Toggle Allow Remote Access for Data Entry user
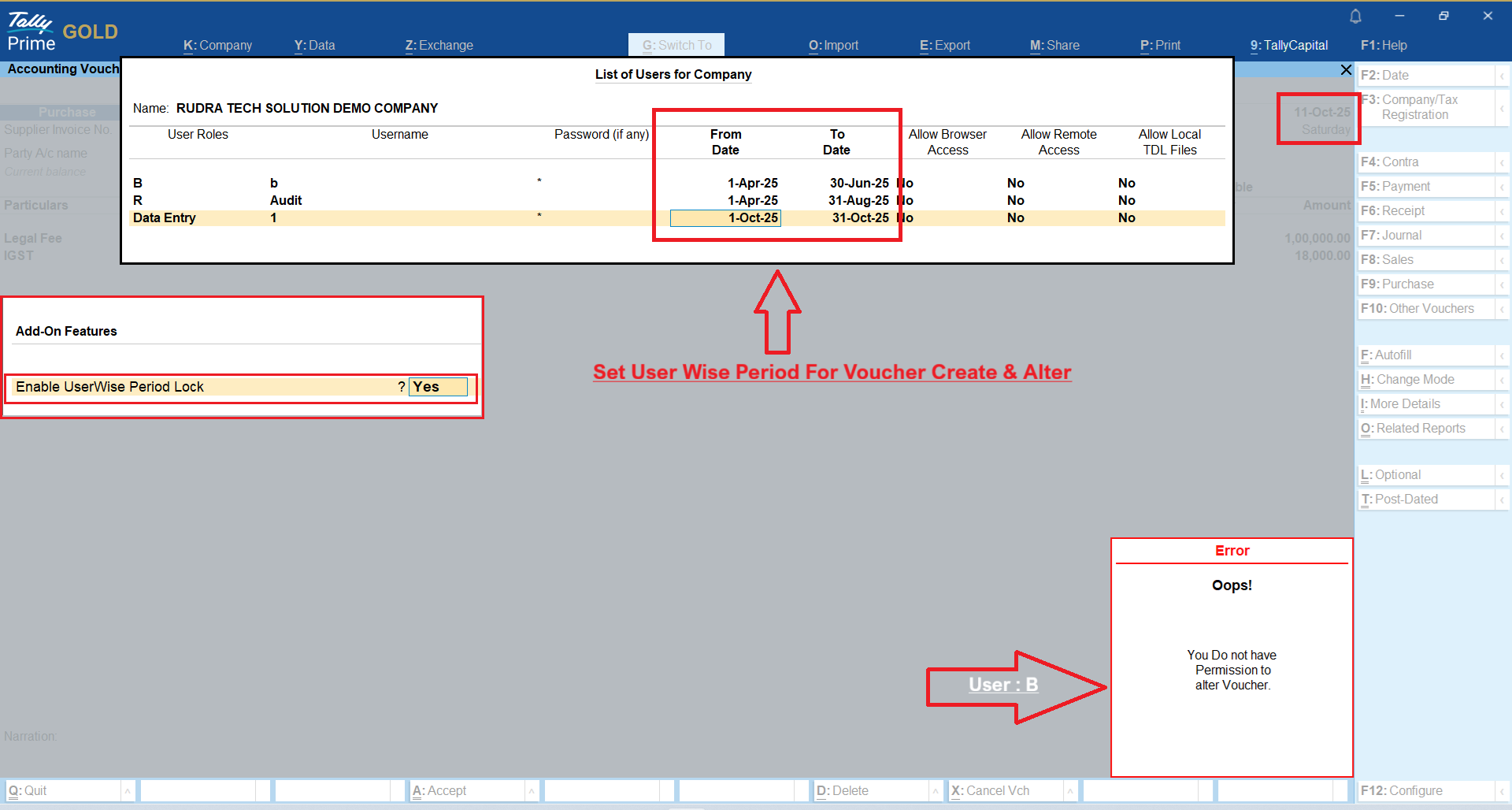Viewport: 1512px width, 810px height. tap(1015, 218)
